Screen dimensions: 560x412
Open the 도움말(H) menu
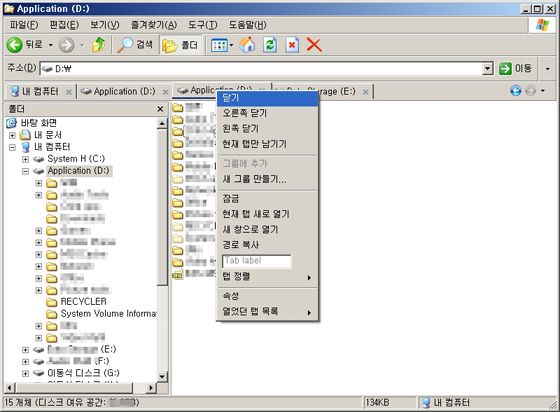[248, 25]
